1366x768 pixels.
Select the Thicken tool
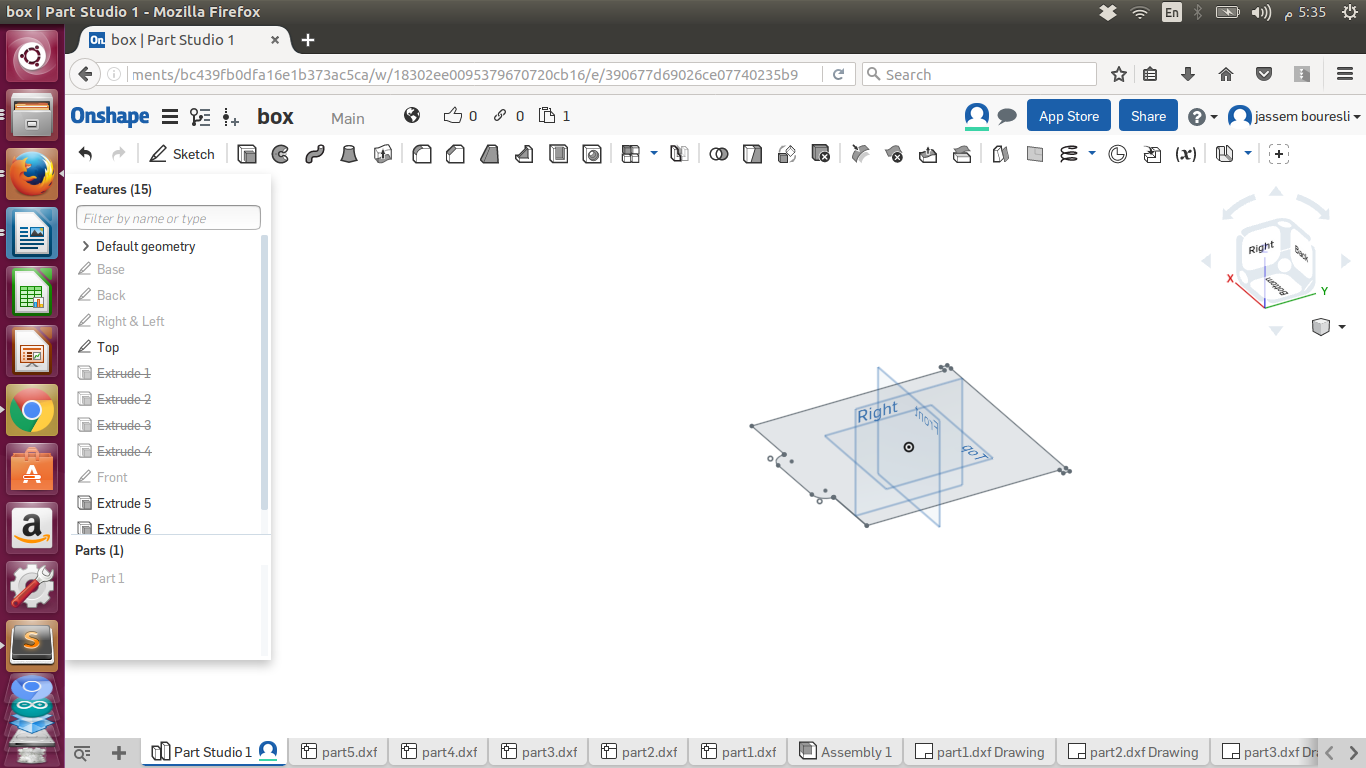point(383,154)
